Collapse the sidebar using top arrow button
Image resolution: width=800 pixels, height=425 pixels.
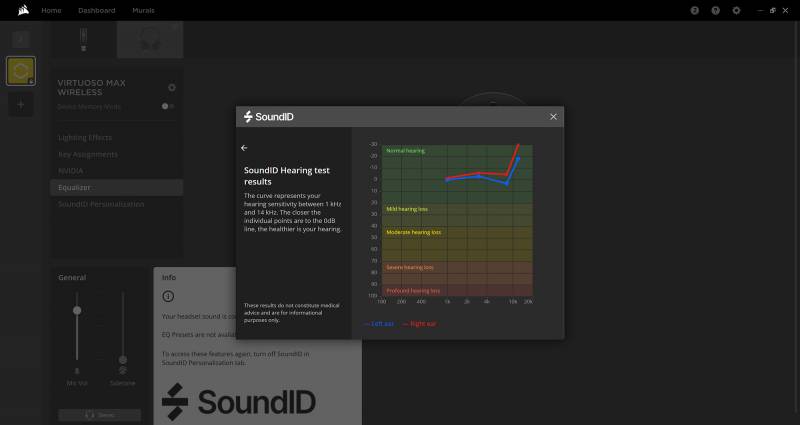coord(21,38)
